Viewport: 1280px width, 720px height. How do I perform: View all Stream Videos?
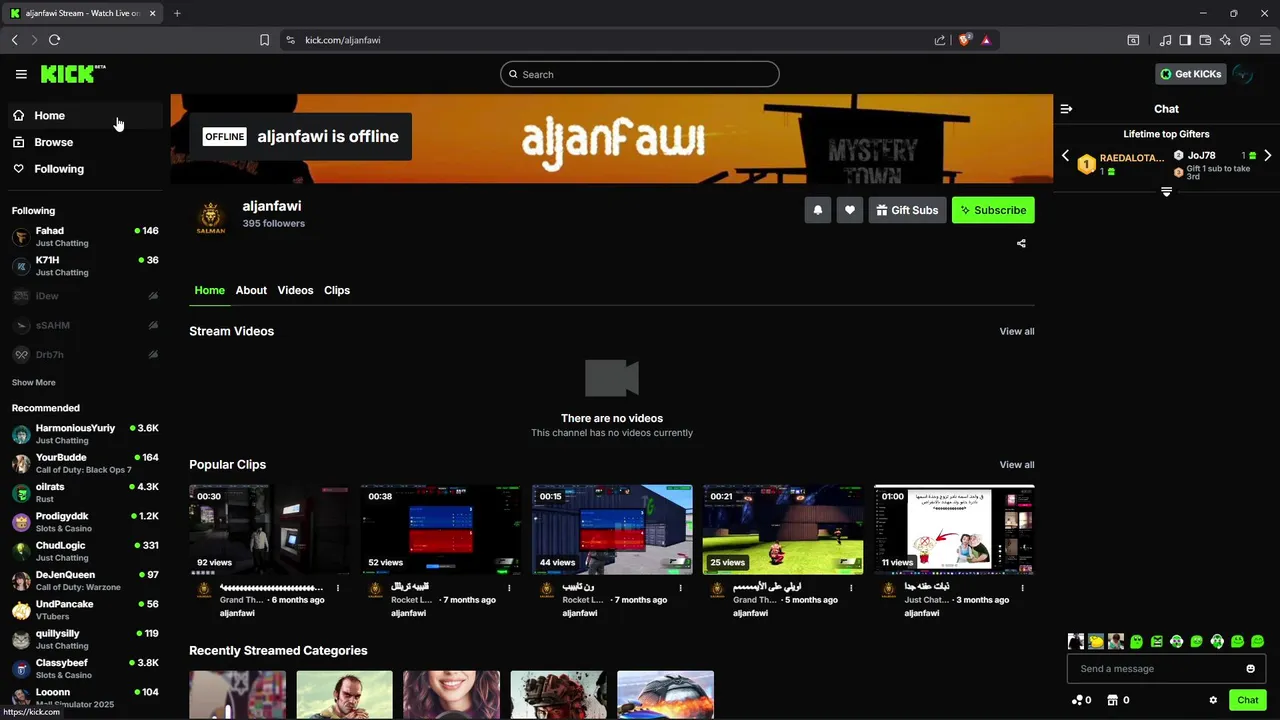coord(1017,331)
